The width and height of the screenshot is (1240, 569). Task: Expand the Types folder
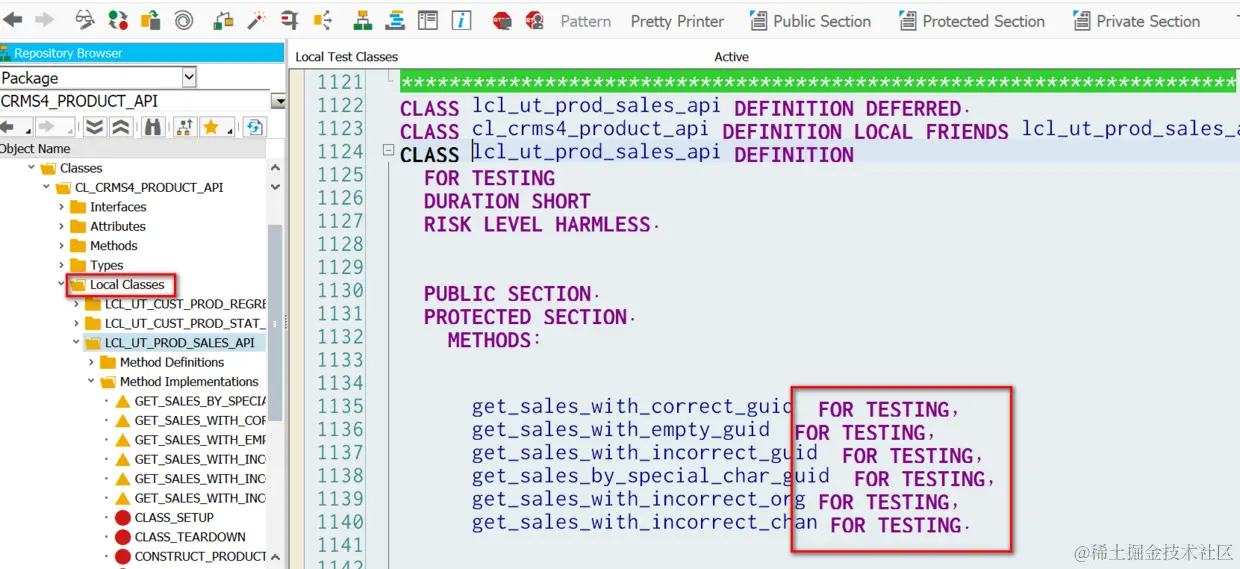pos(62,265)
